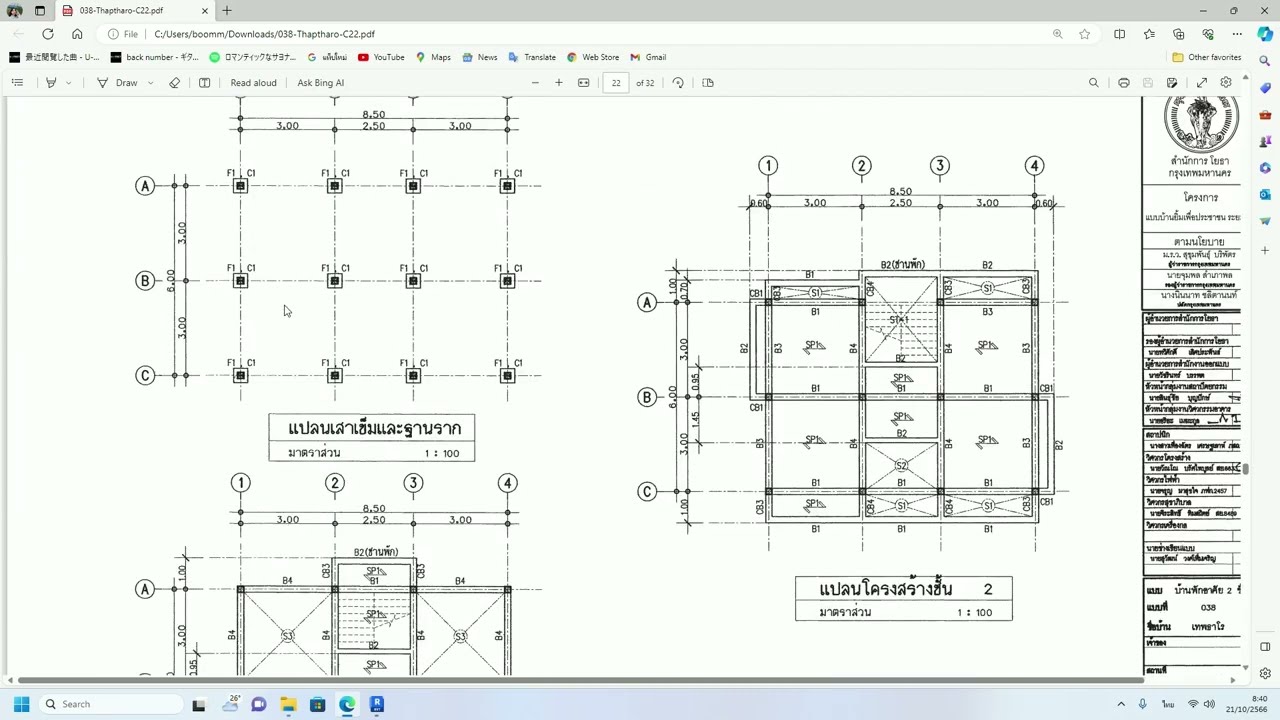The width and height of the screenshot is (1280, 720).
Task: Open the Copilot sidebar
Action: click(1264, 34)
